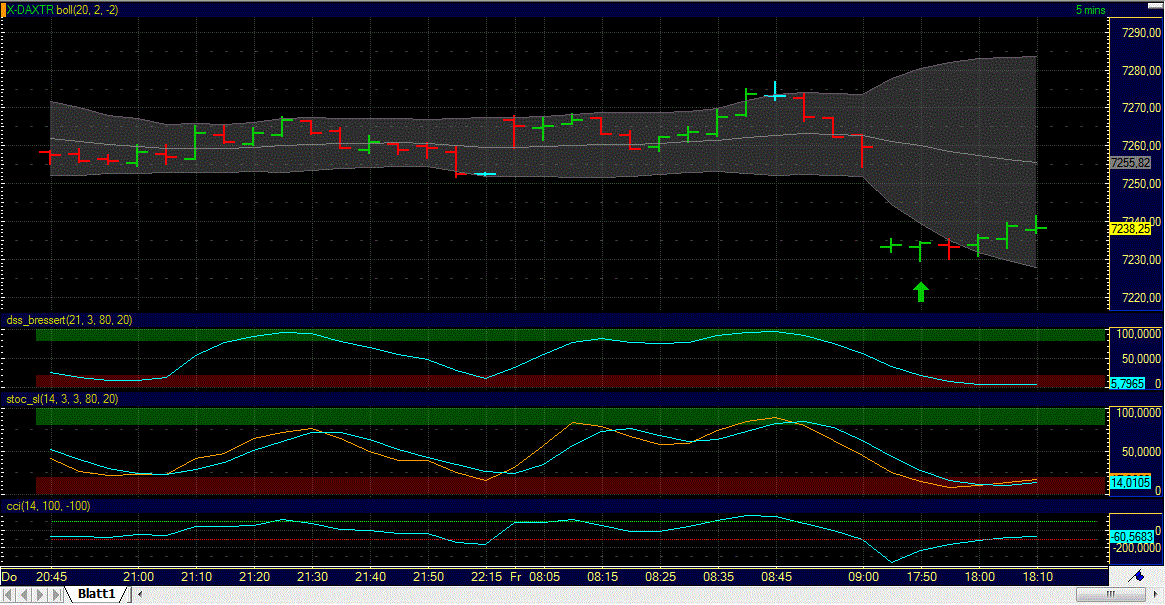This screenshot has height=605, width=1165.
Task: Click the blue flag icon above the horizontal scrollbar
Action: point(1139,577)
